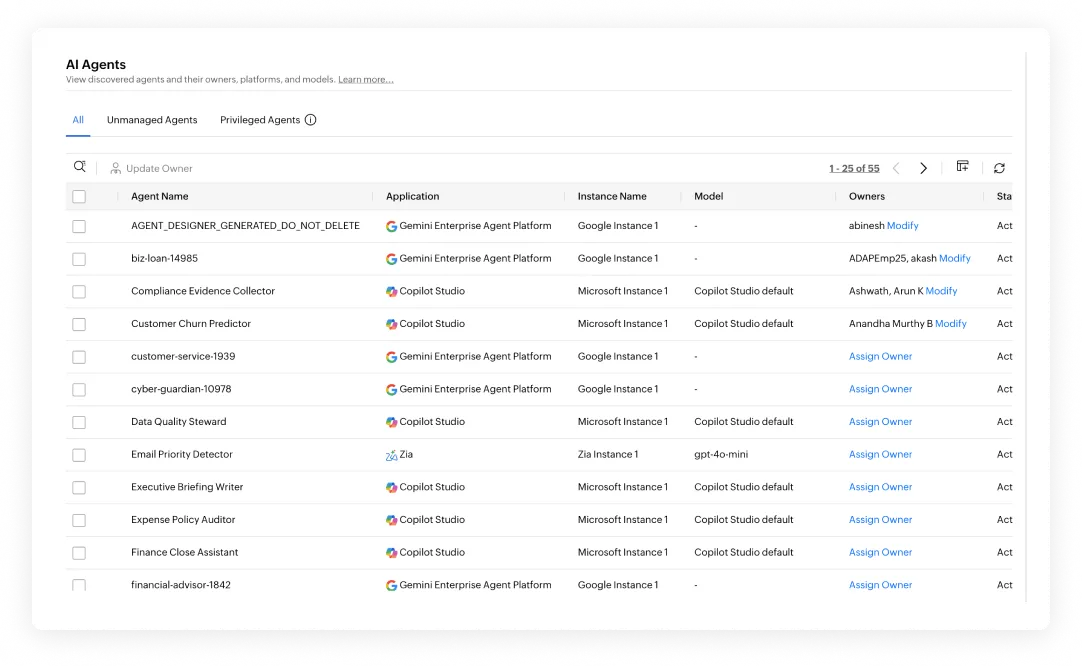
Task: Click Gemini icon in biz-loan-14985 row
Action: pyautogui.click(x=391, y=259)
